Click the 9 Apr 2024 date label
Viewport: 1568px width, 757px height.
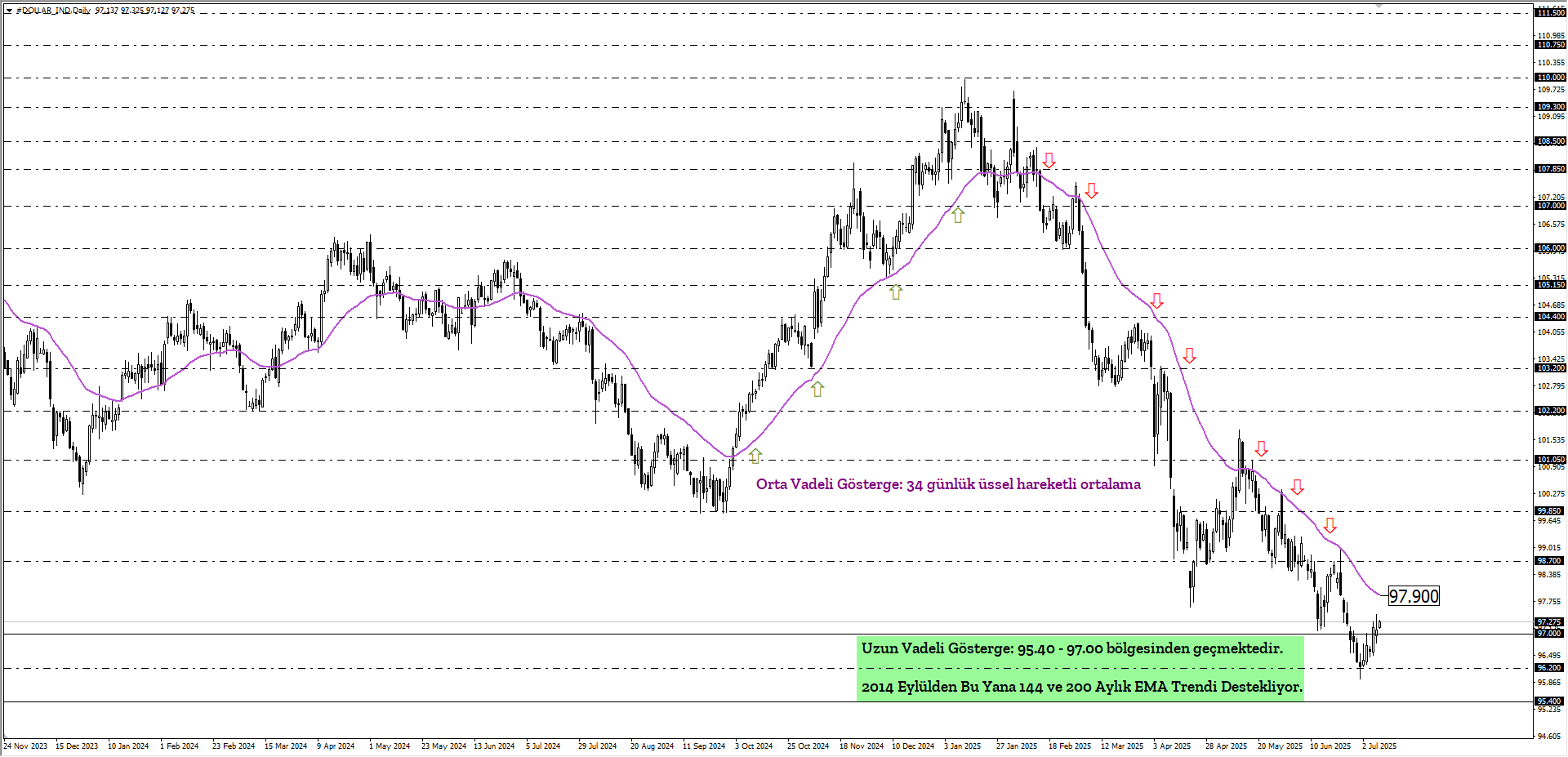point(336,746)
